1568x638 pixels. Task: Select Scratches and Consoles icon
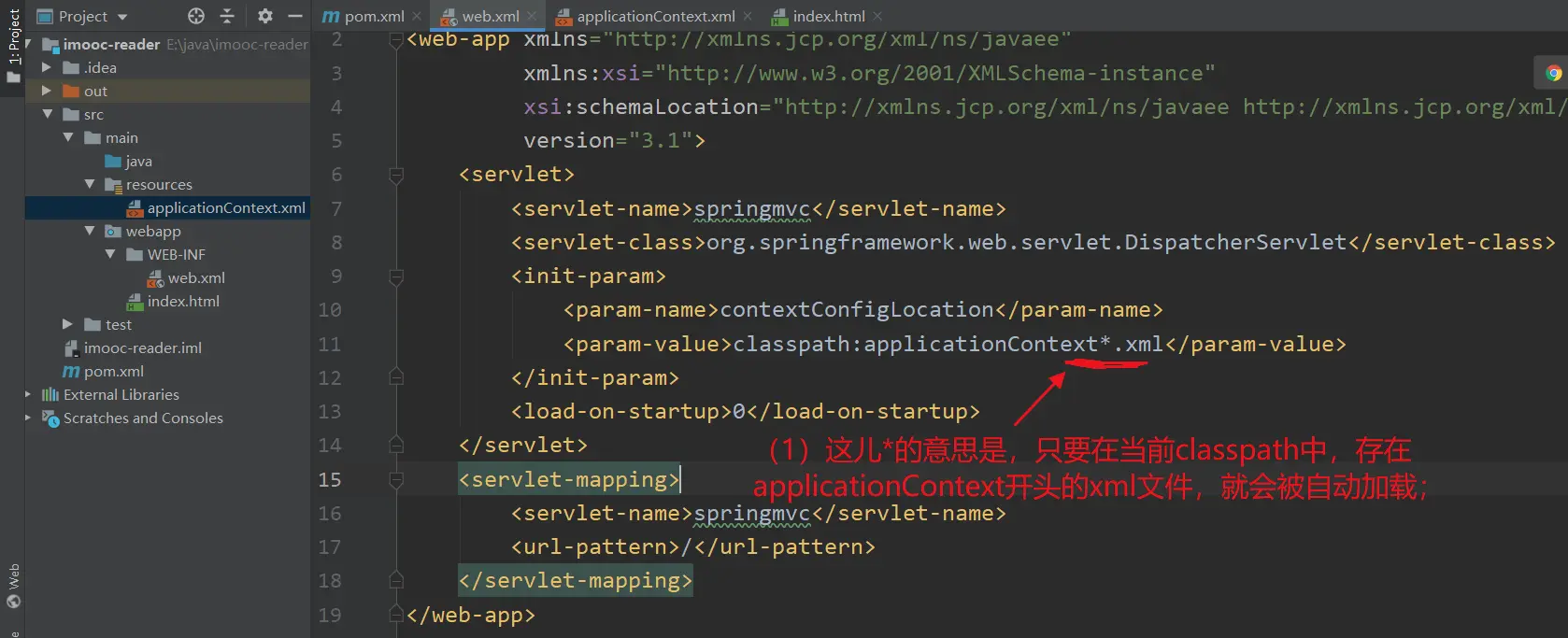pos(50,418)
